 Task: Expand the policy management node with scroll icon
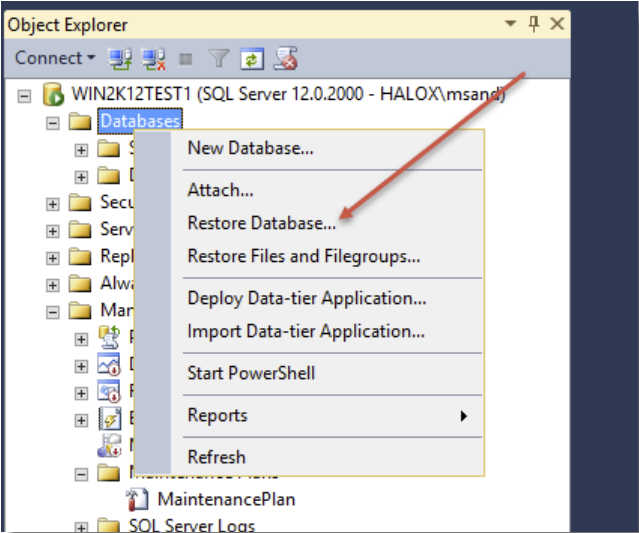[x=81, y=339]
